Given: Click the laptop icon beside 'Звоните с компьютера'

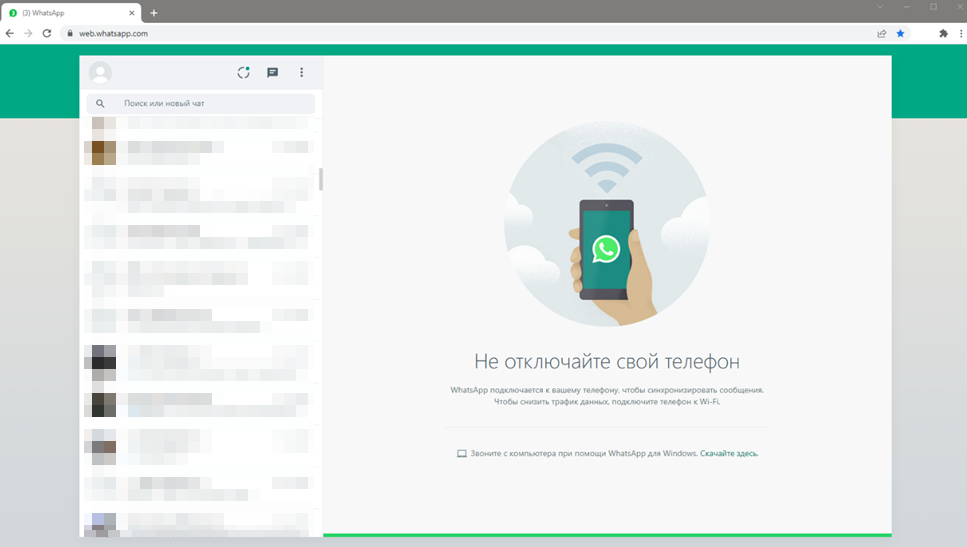Looking at the screenshot, I should (x=461, y=453).
